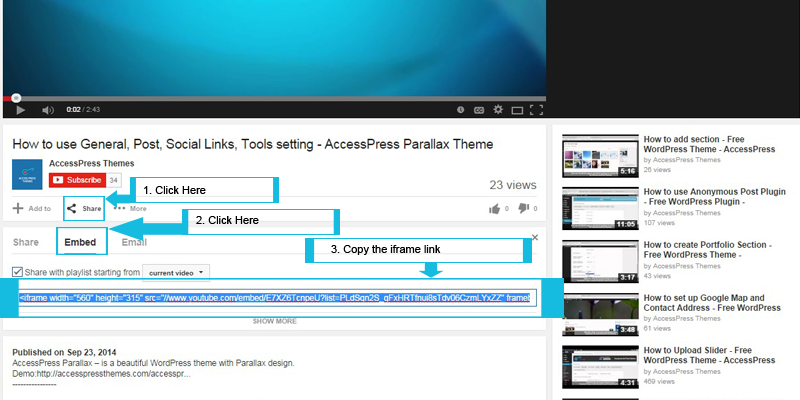The image size is (800, 400).
Task: Click the 107 views text under Anonymous Post
Action: tap(659, 223)
